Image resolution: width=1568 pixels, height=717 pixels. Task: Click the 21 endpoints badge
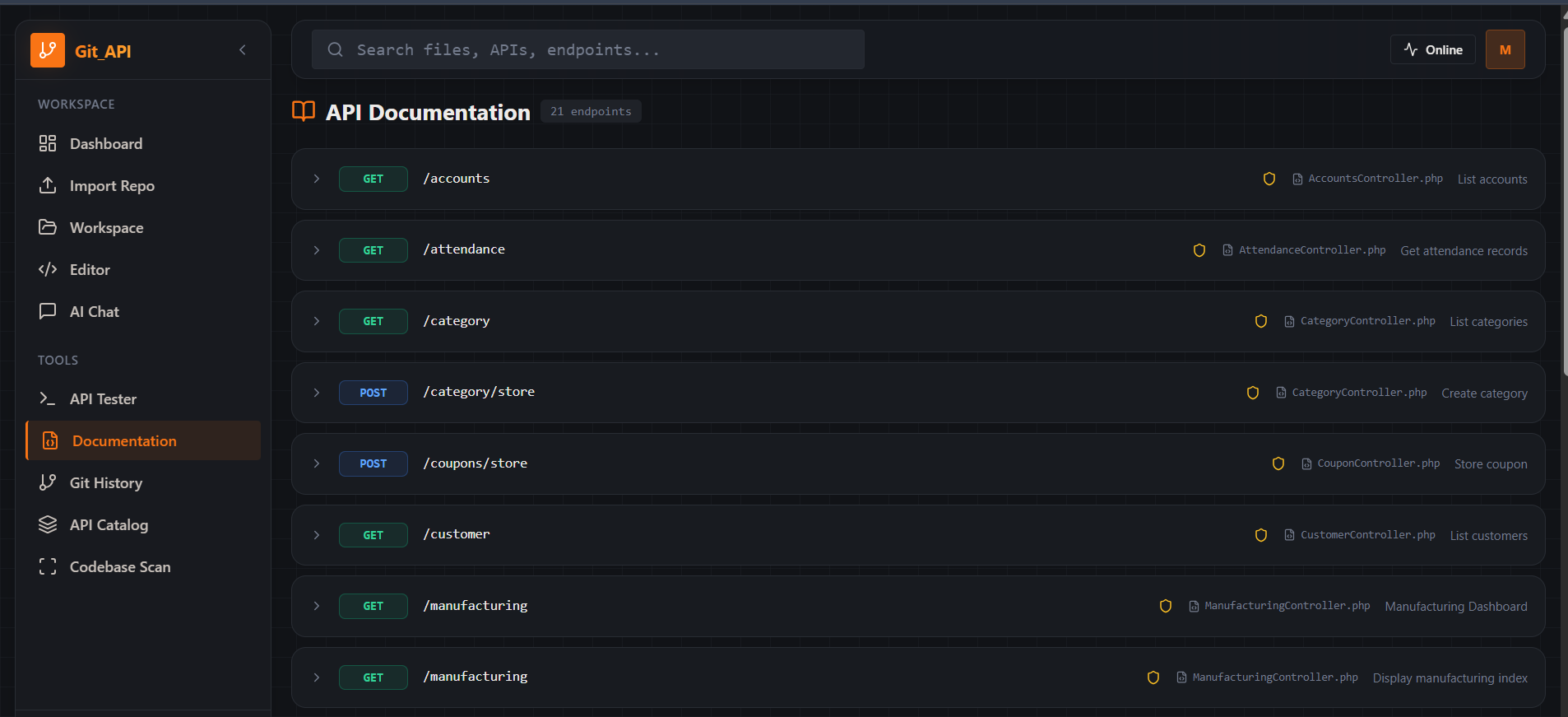pos(591,111)
